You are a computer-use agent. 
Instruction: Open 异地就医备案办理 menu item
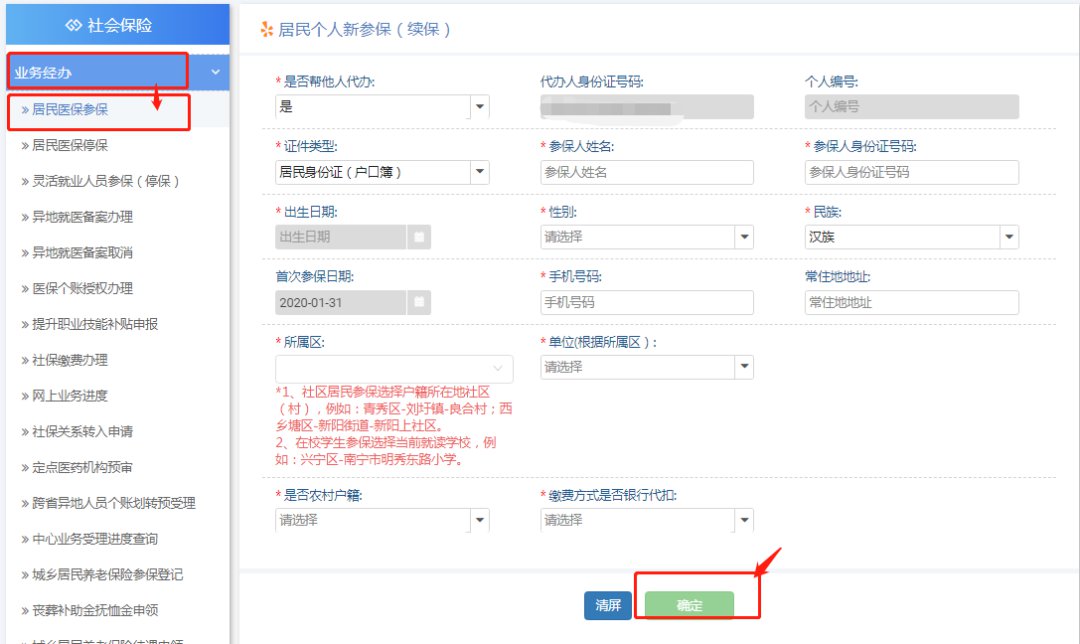pyautogui.click(x=76, y=217)
